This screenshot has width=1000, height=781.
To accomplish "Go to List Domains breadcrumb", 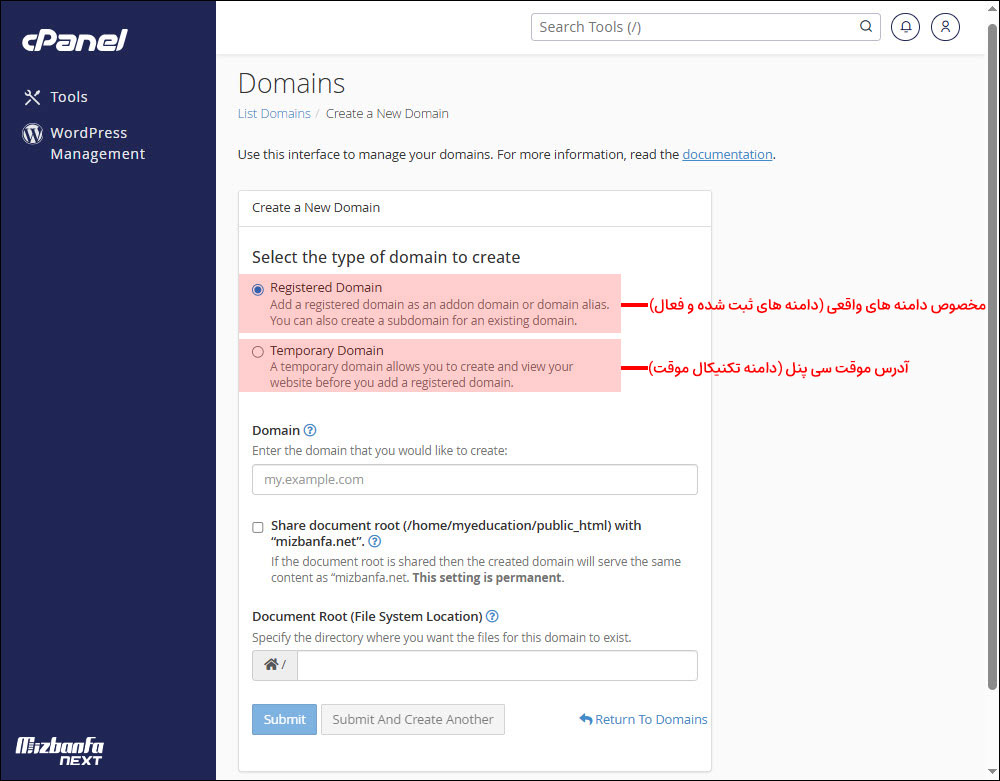I will [274, 113].
